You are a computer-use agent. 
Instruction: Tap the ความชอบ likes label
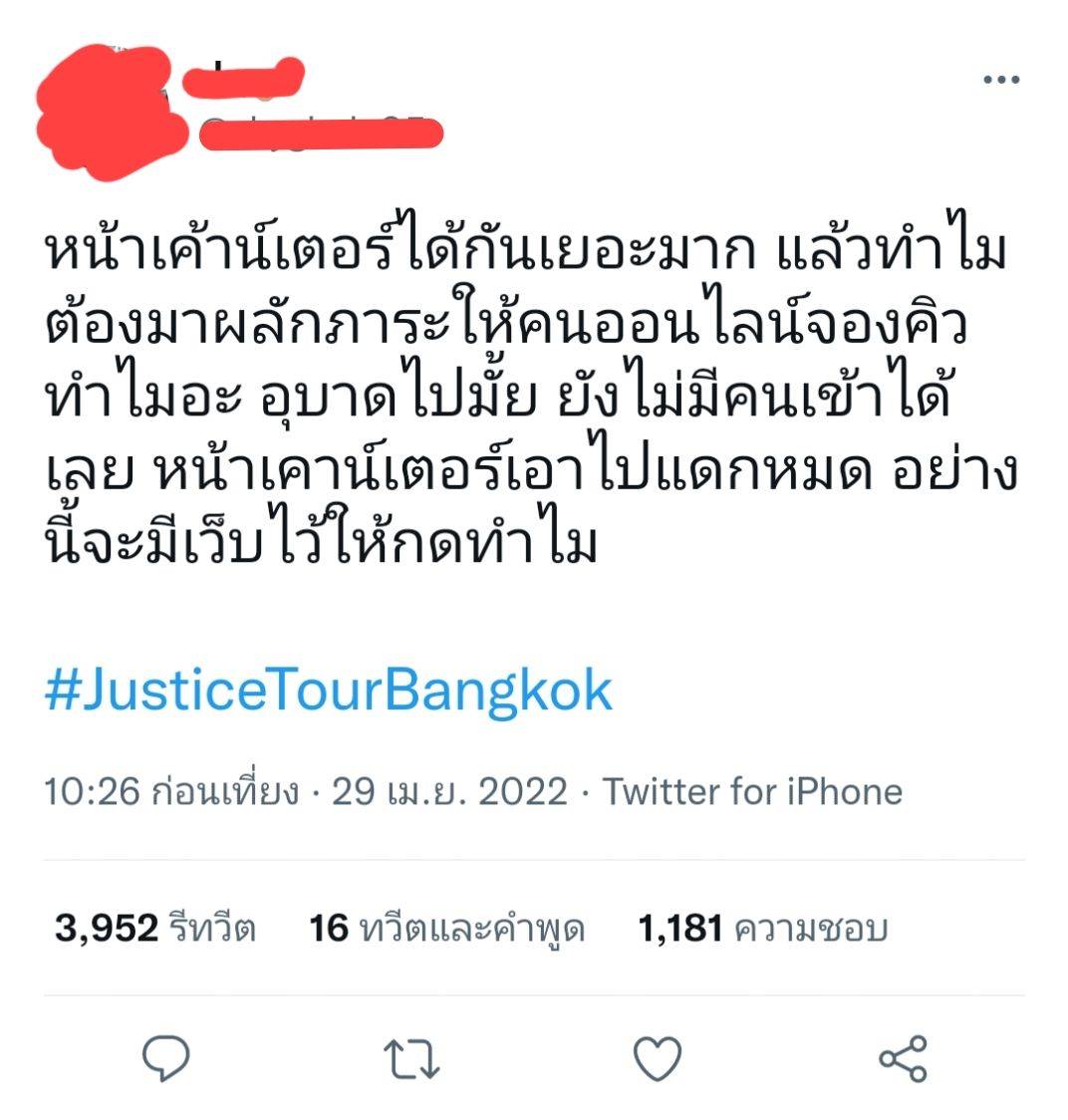811,930
